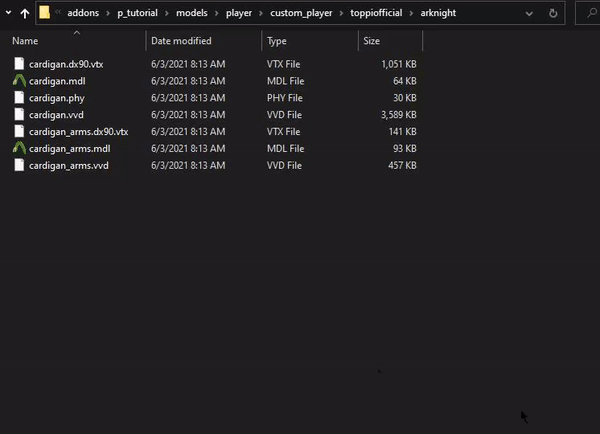Click the cardigan.vvd file icon

(x=19, y=115)
